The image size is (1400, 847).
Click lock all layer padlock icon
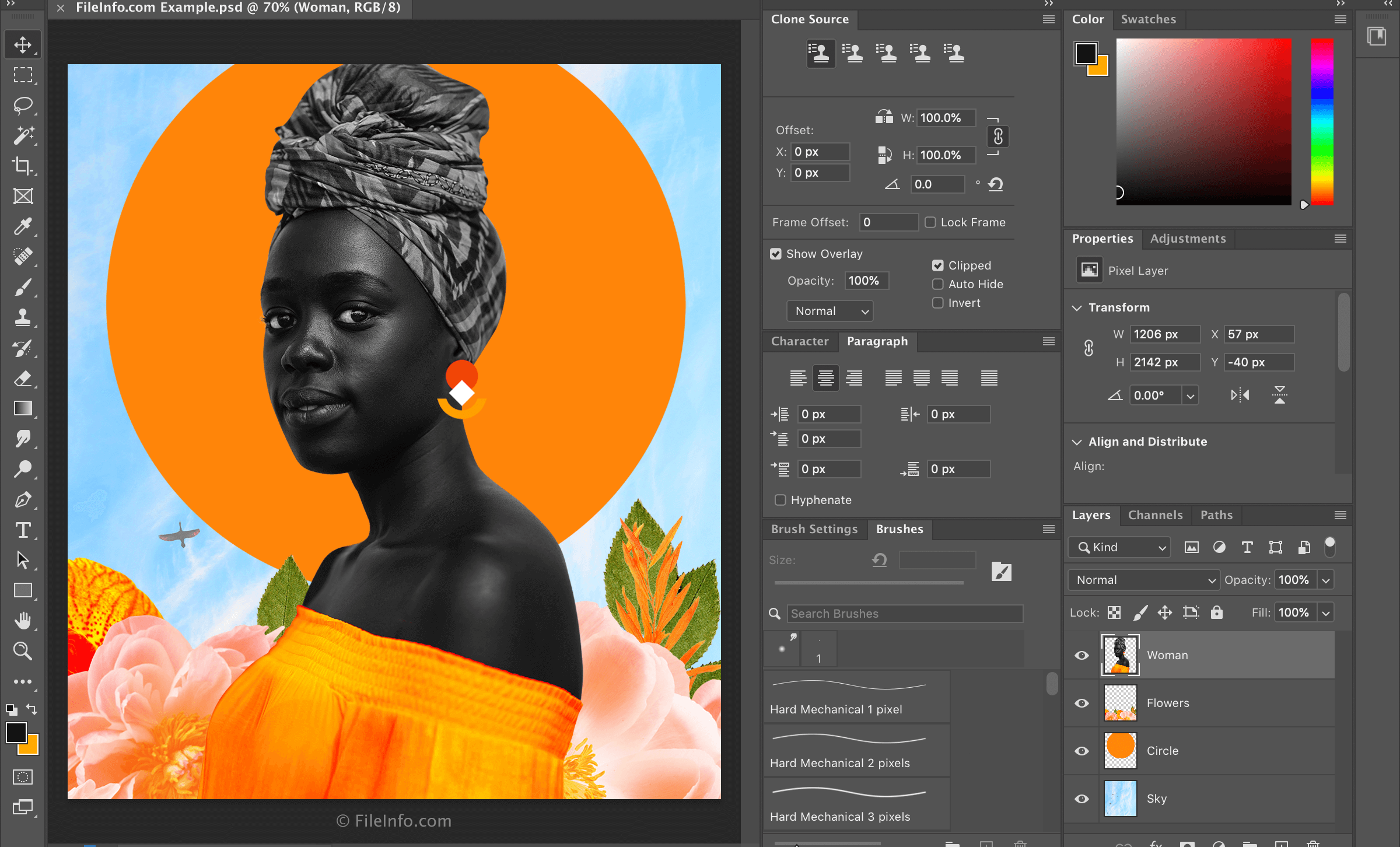tap(1216, 612)
